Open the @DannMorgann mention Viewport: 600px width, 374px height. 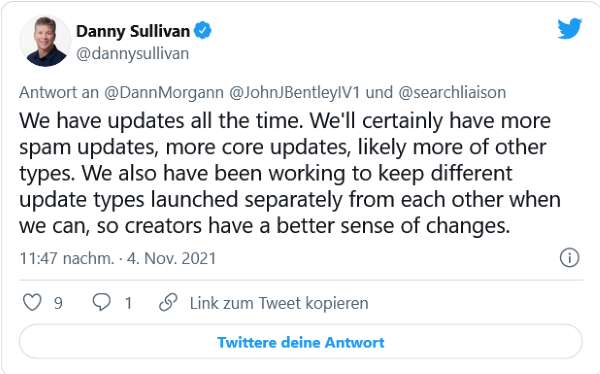(164, 92)
